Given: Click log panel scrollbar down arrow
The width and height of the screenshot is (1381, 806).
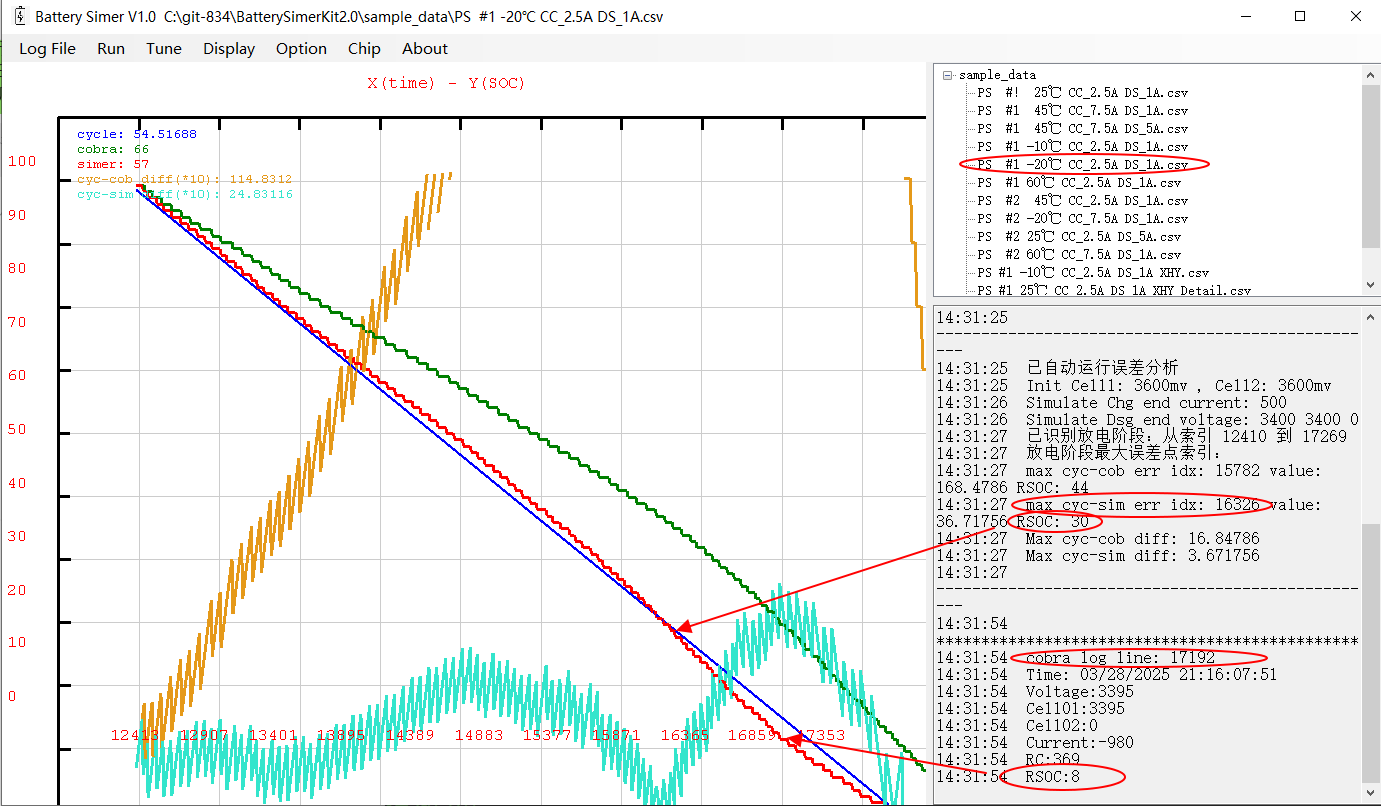Looking at the screenshot, I should tap(1371, 792).
